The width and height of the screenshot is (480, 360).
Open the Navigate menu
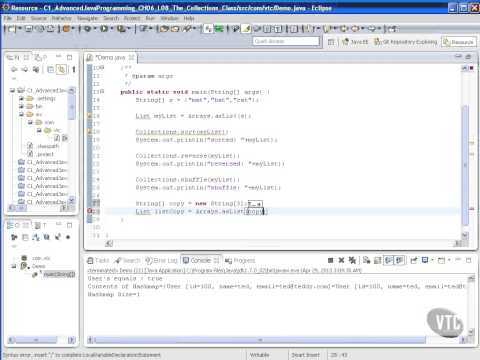coord(87,18)
